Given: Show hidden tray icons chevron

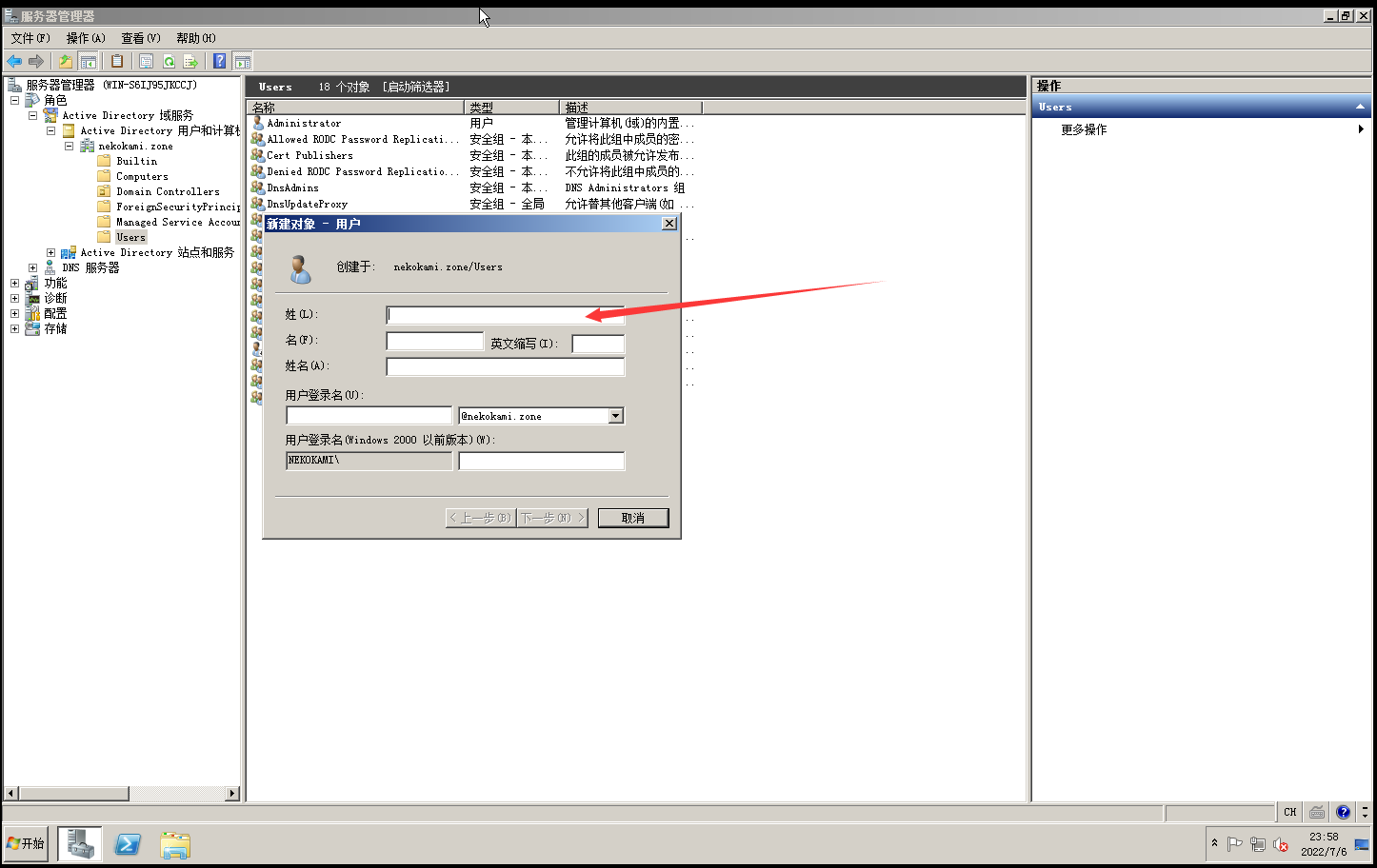Looking at the screenshot, I should click(1214, 843).
